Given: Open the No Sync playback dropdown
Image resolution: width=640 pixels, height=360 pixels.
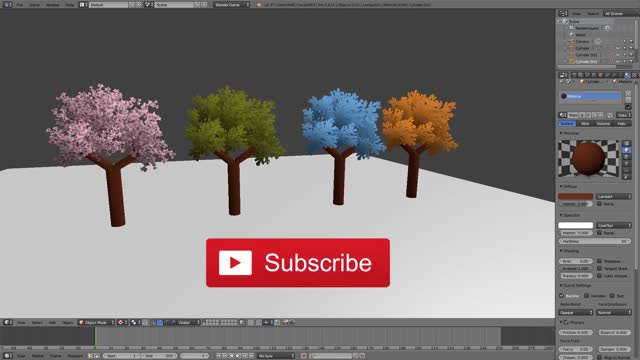Looking at the screenshot, I should coord(276,356).
